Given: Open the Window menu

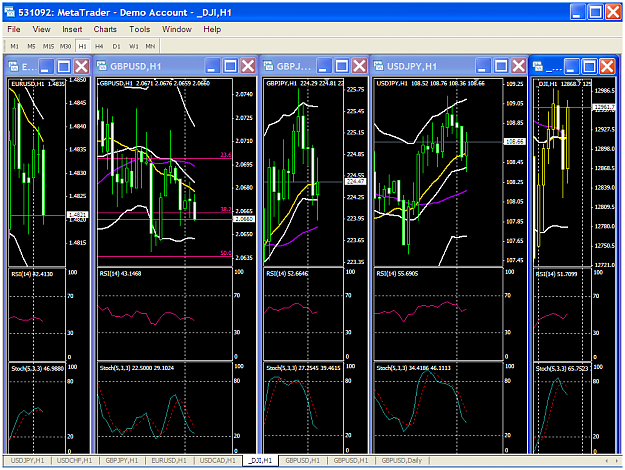Looking at the screenshot, I should pyautogui.click(x=177, y=29).
